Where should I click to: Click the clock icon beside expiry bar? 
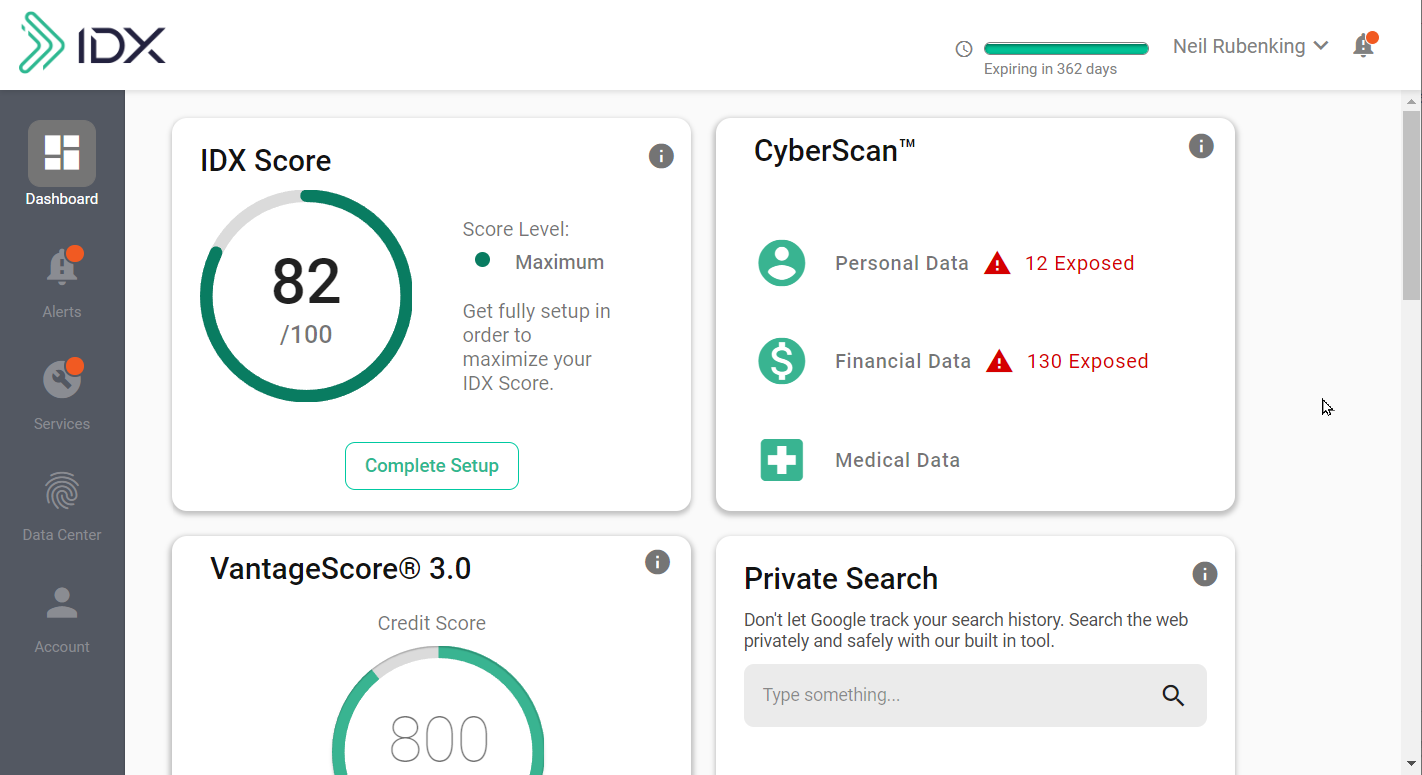point(964,49)
